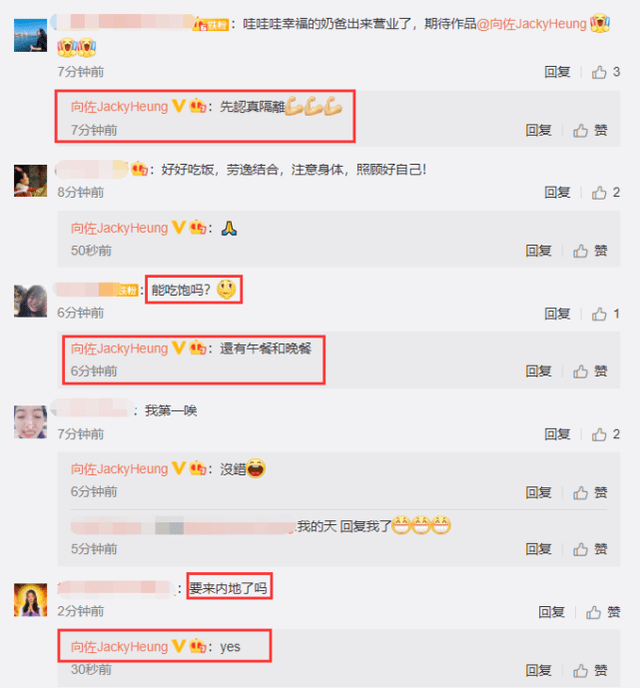The height and width of the screenshot is (688, 640).
Task: Reply to the comment 要来内地了吗
Action: (551, 612)
